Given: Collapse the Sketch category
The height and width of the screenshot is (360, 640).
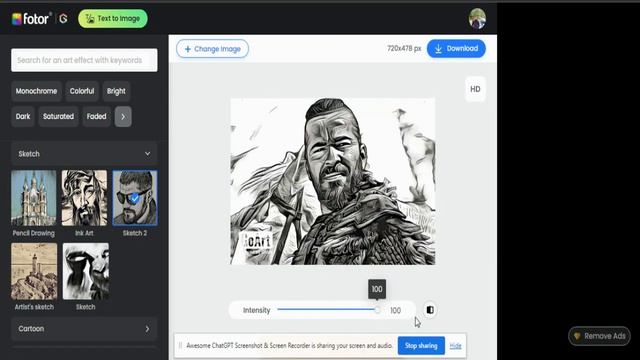Looking at the screenshot, I should coord(84,154).
